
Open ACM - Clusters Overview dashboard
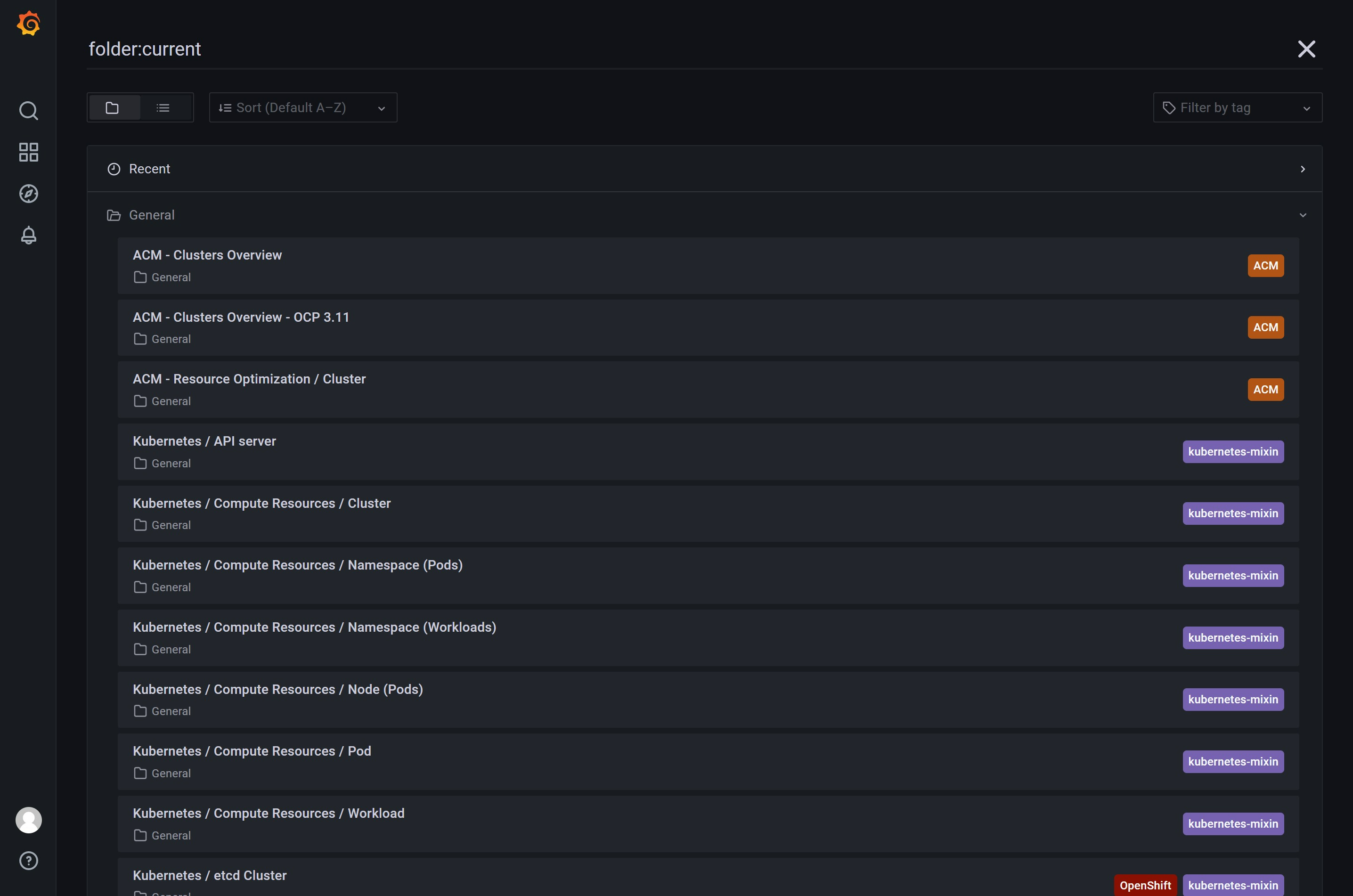[207, 255]
